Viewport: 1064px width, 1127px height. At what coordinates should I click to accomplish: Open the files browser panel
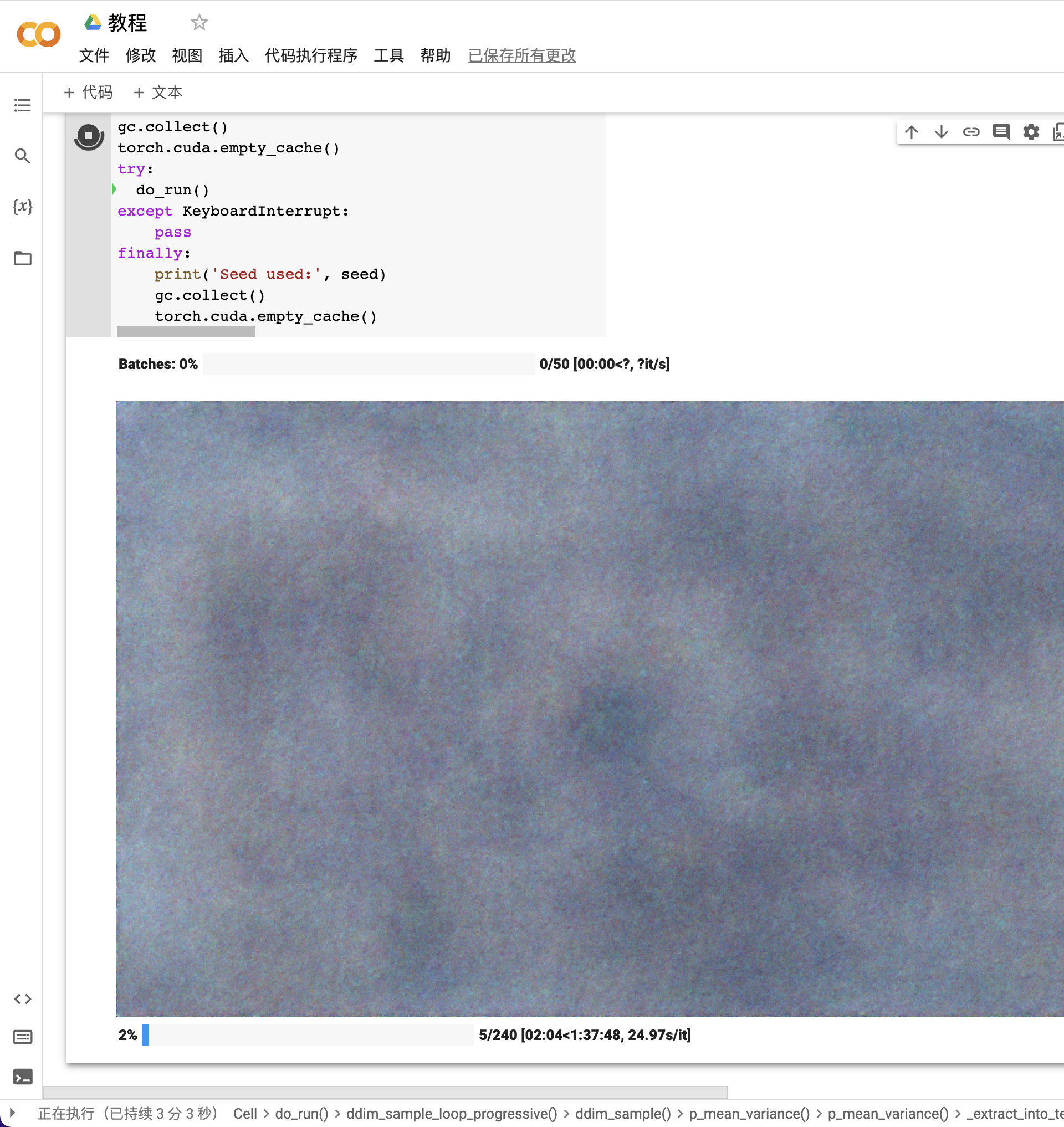pos(23,259)
